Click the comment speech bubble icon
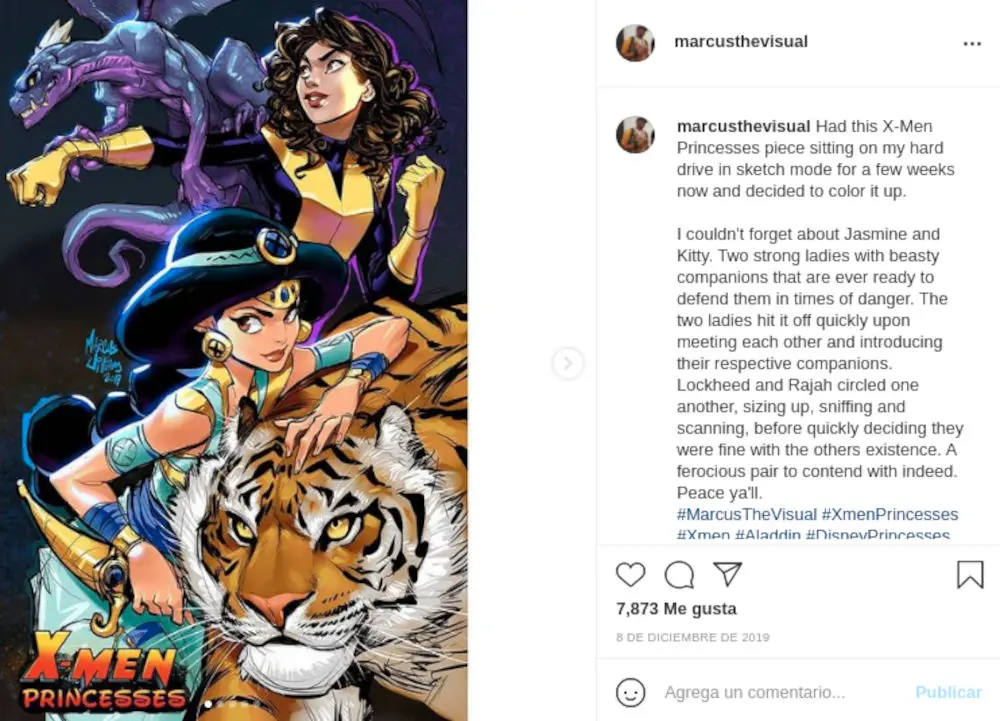The height and width of the screenshot is (721, 1000). [x=679, y=574]
